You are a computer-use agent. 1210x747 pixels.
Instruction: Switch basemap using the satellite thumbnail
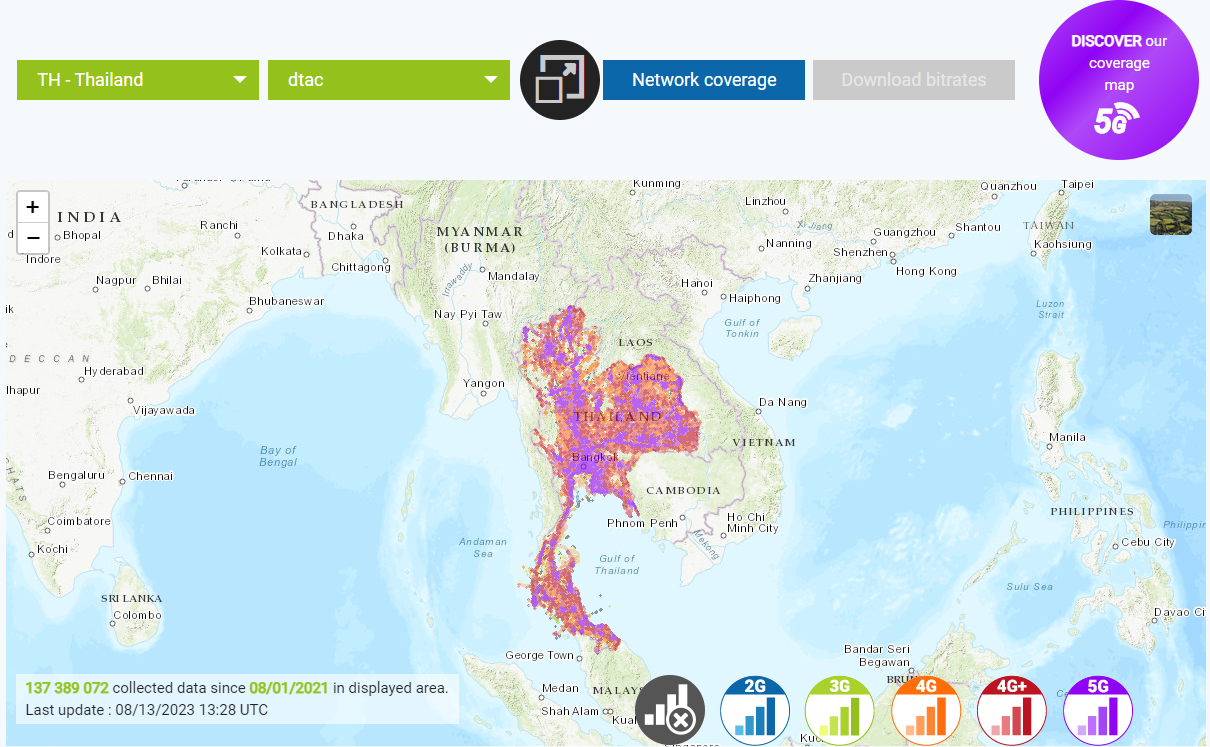click(x=1170, y=214)
